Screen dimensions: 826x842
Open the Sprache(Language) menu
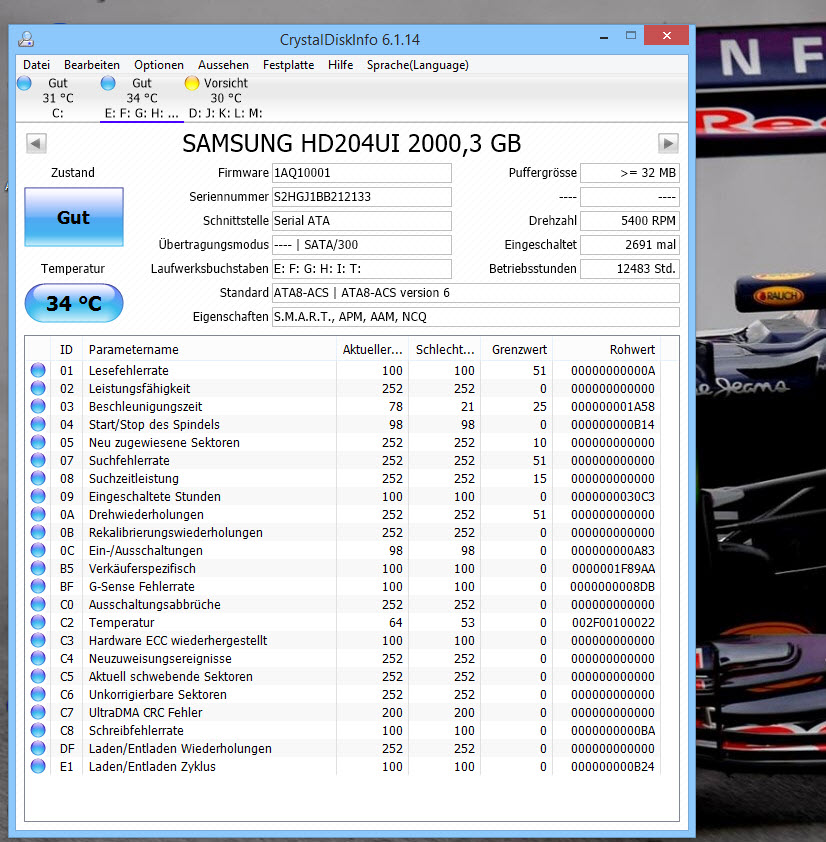tap(417, 65)
